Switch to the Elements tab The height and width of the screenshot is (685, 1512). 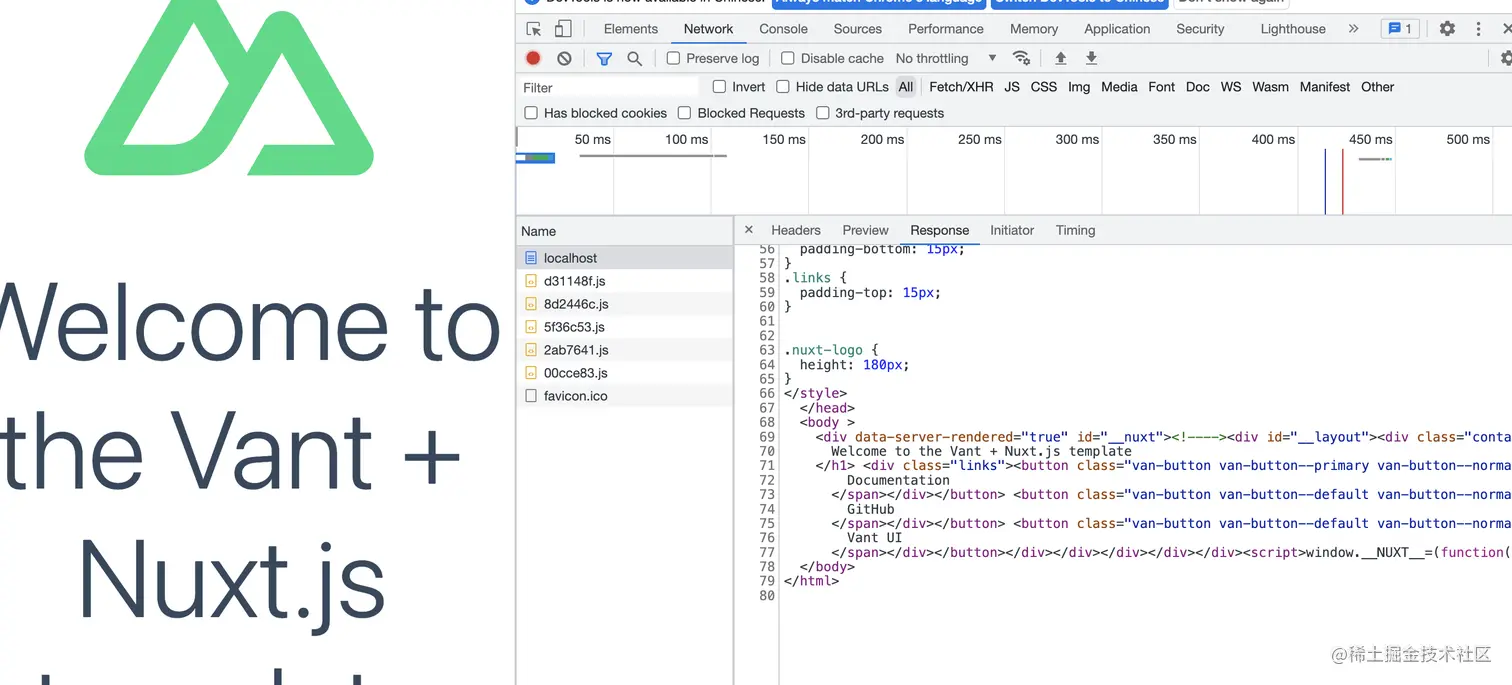click(631, 29)
